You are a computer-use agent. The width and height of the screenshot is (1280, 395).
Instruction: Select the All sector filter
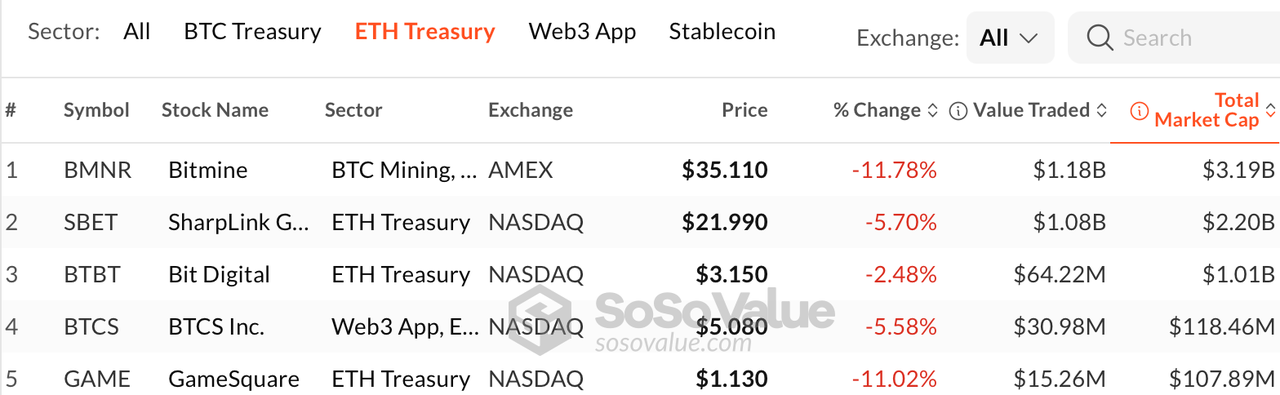pyautogui.click(x=137, y=31)
